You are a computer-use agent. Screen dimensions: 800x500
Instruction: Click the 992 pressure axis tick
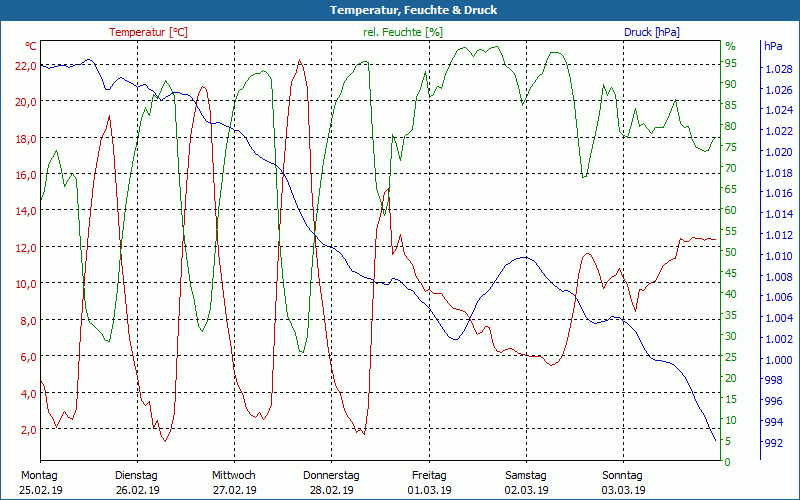coord(775,443)
